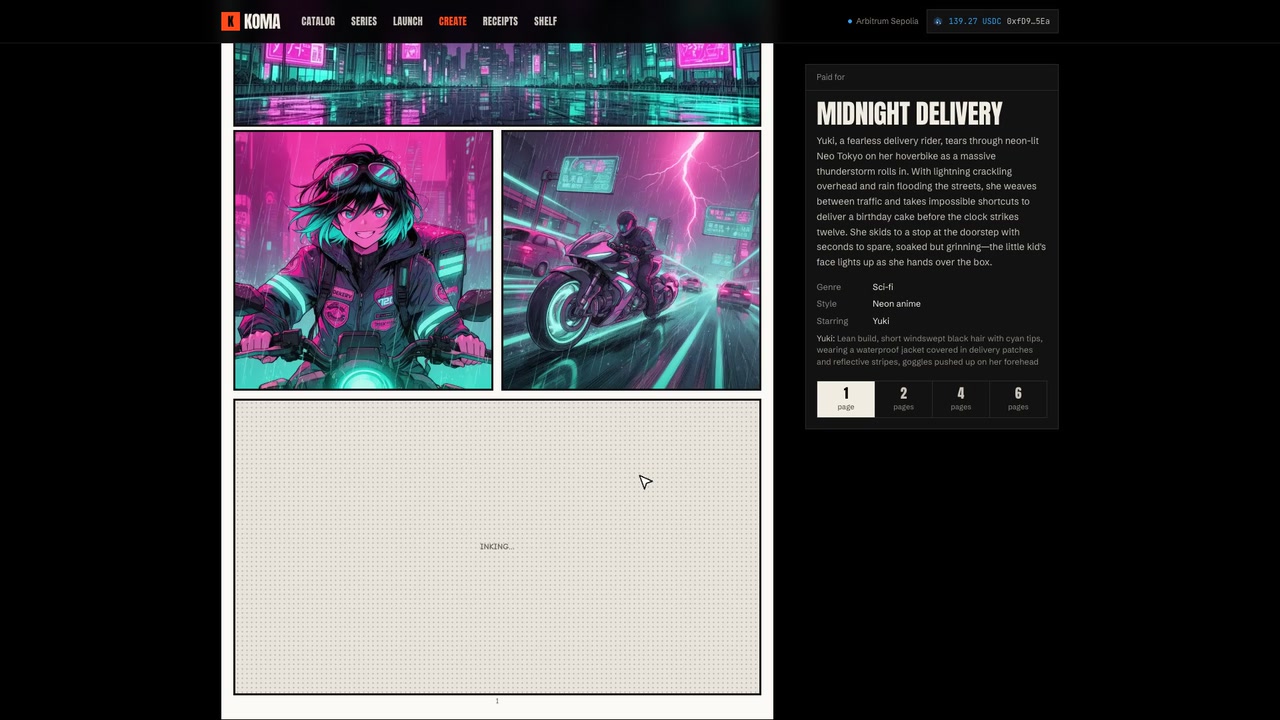Click the neon cityscape panel at top
The width and height of the screenshot is (1280, 720).
click(x=497, y=84)
